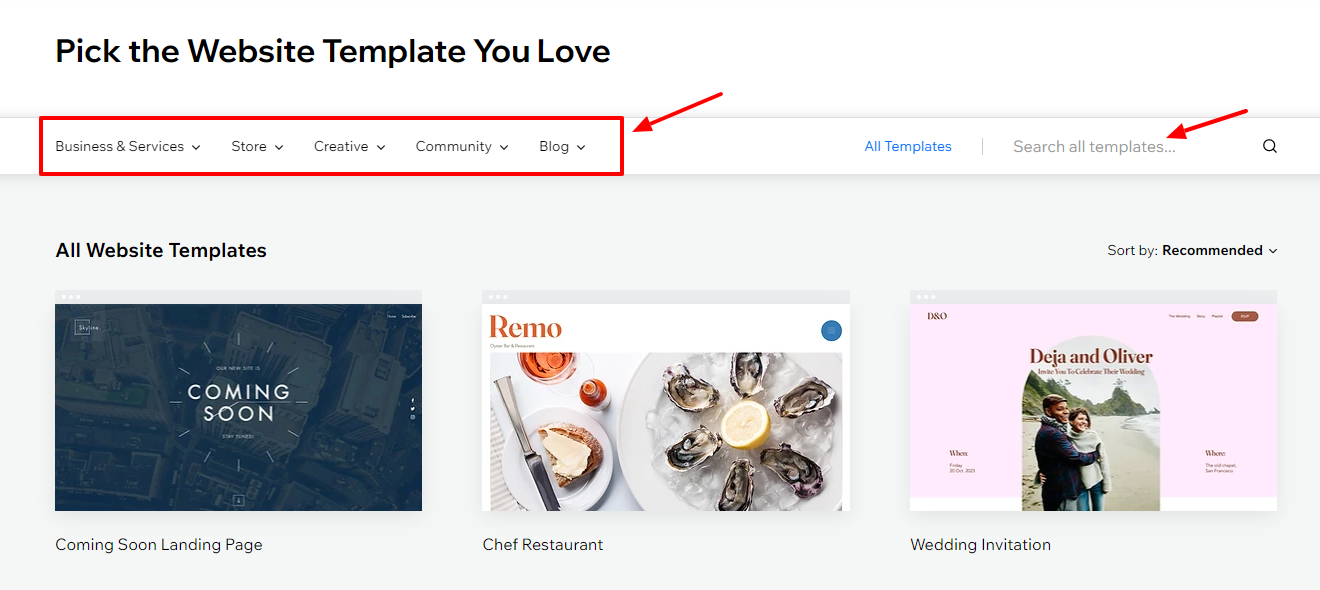Expand the Business & Services chevron
The height and width of the screenshot is (590, 1320).
point(196,147)
